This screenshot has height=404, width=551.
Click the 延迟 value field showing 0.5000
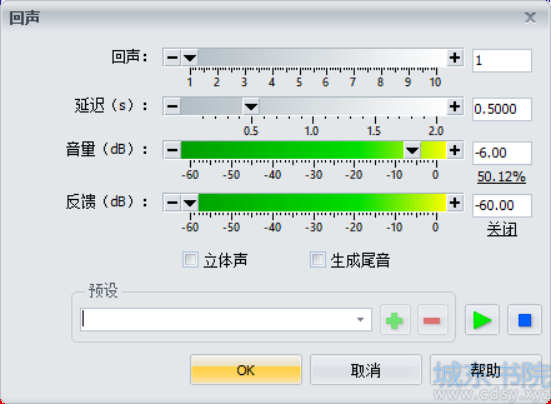click(x=502, y=109)
